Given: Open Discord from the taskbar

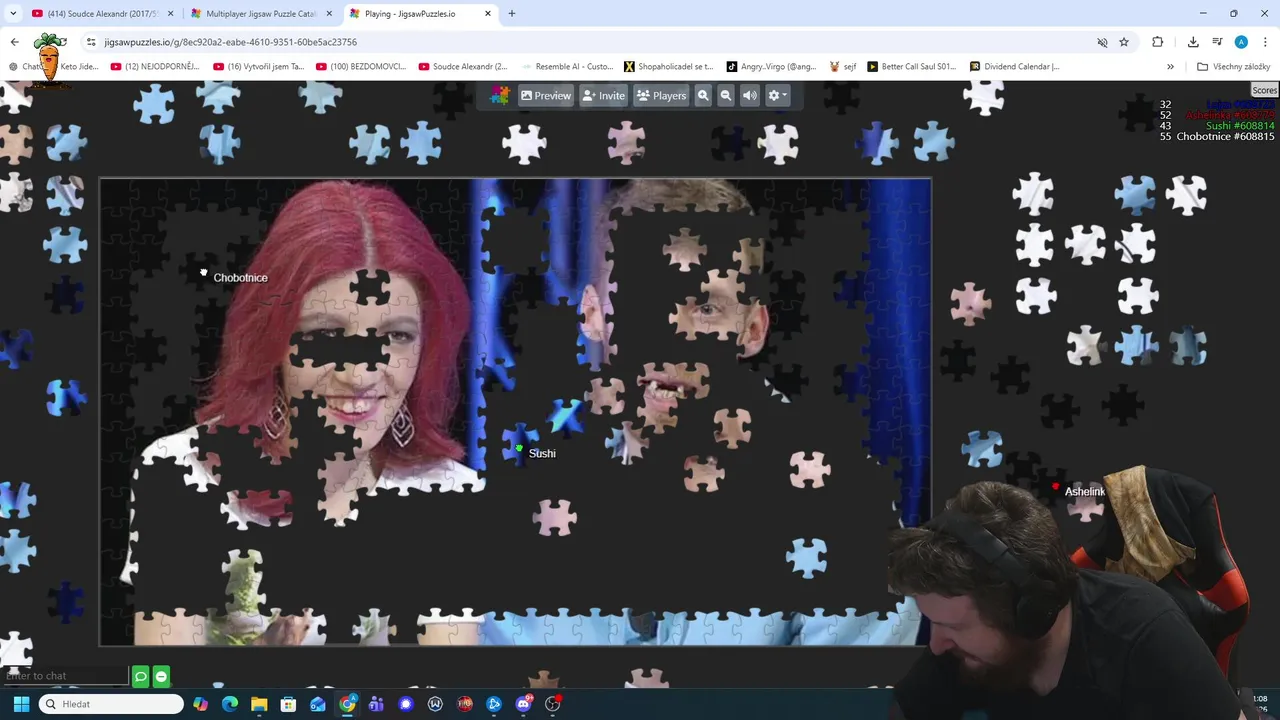Looking at the screenshot, I should click(x=523, y=704).
